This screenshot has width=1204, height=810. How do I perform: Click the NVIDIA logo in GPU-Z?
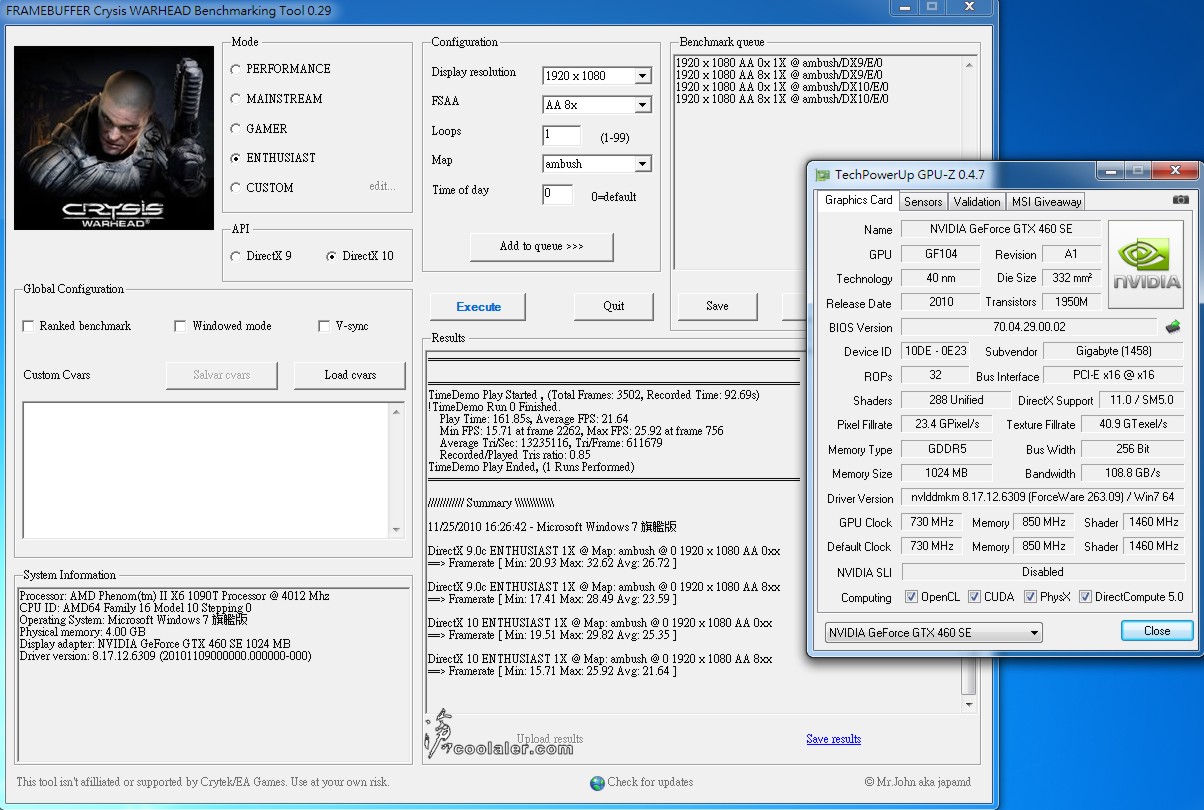(1148, 264)
